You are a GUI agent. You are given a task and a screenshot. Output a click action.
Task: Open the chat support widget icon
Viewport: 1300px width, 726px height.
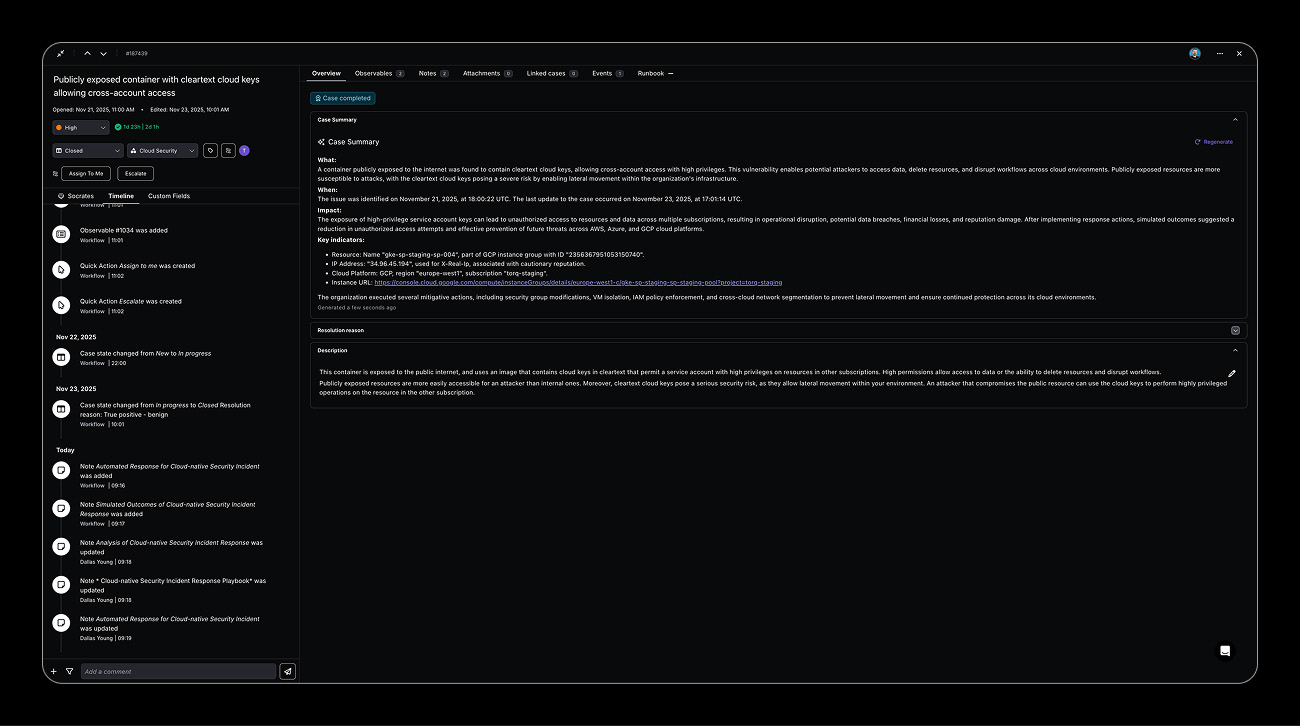coord(1225,651)
